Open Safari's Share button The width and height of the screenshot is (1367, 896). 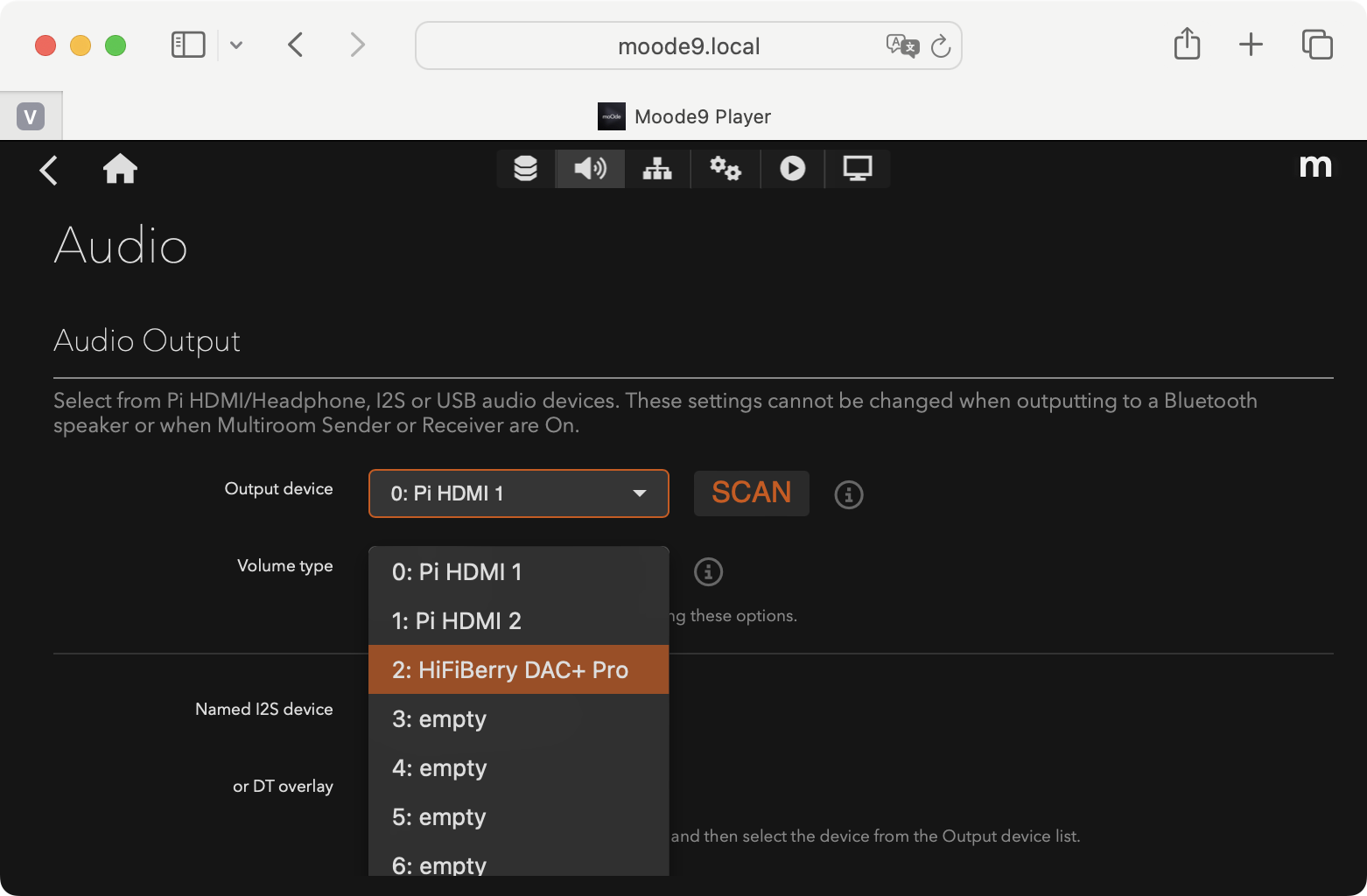pos(1187,44)
